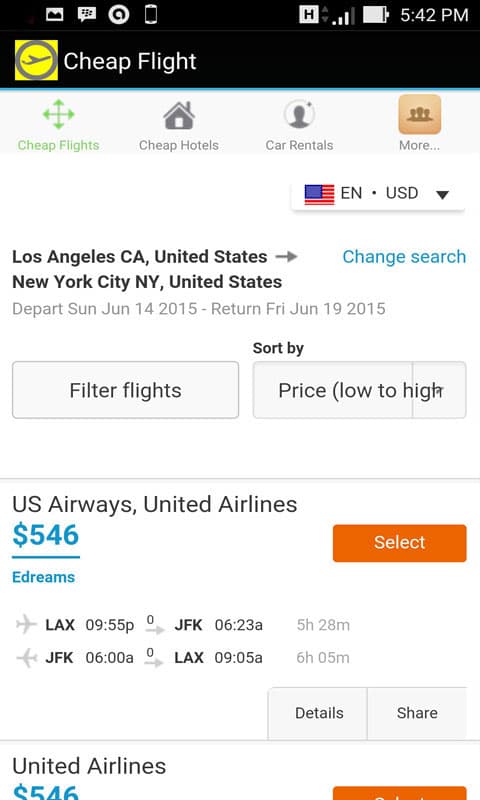
Task: Open the Price (low to high) sort dropdown
Action: point(360,390)
